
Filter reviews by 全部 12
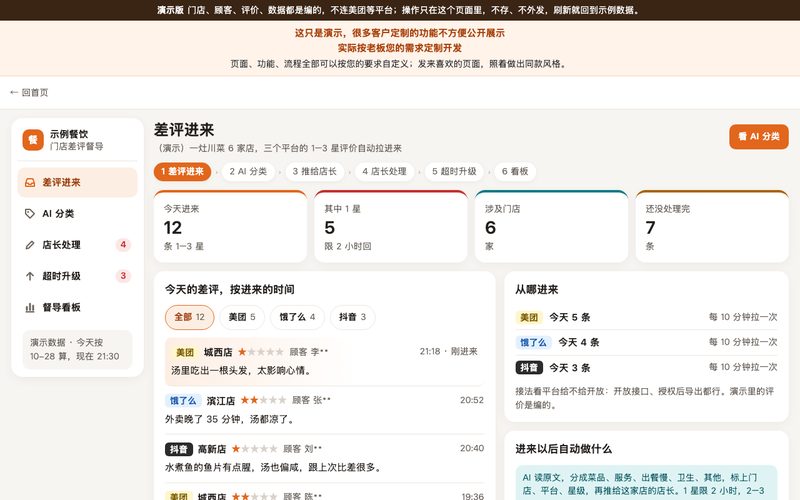189,317
